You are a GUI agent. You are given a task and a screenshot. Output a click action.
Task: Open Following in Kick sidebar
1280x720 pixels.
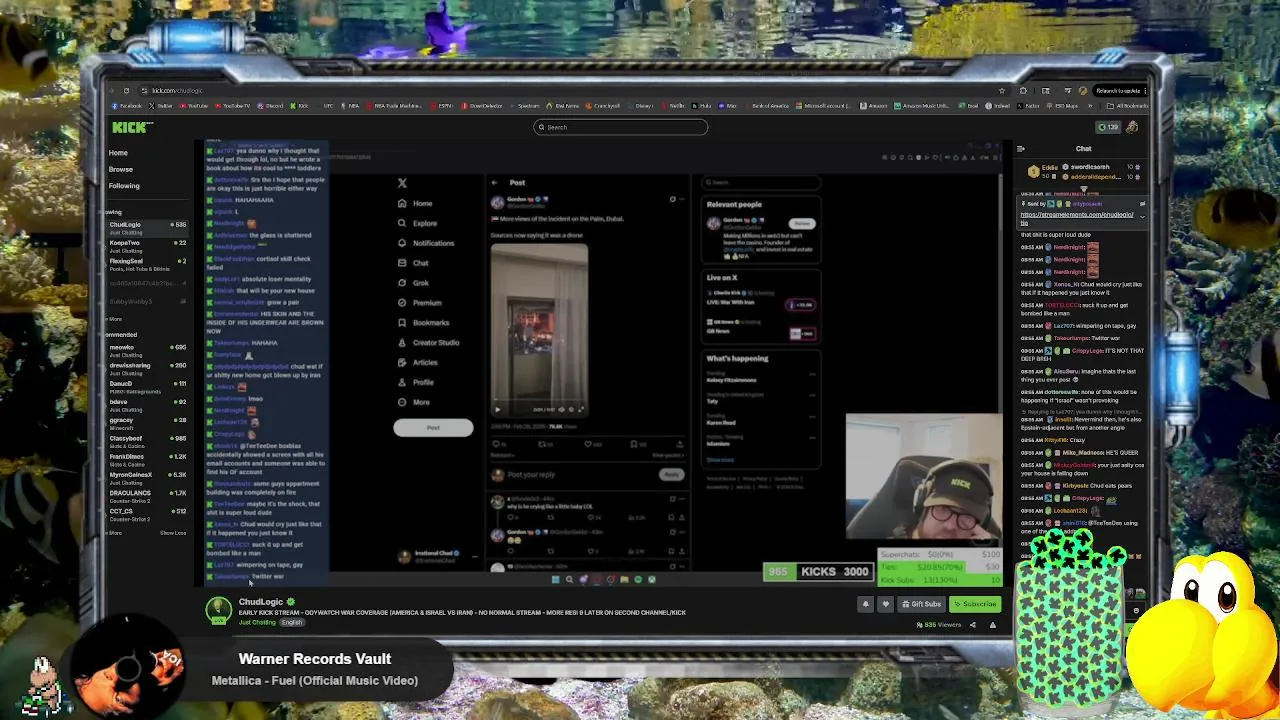tap(124, 186)
